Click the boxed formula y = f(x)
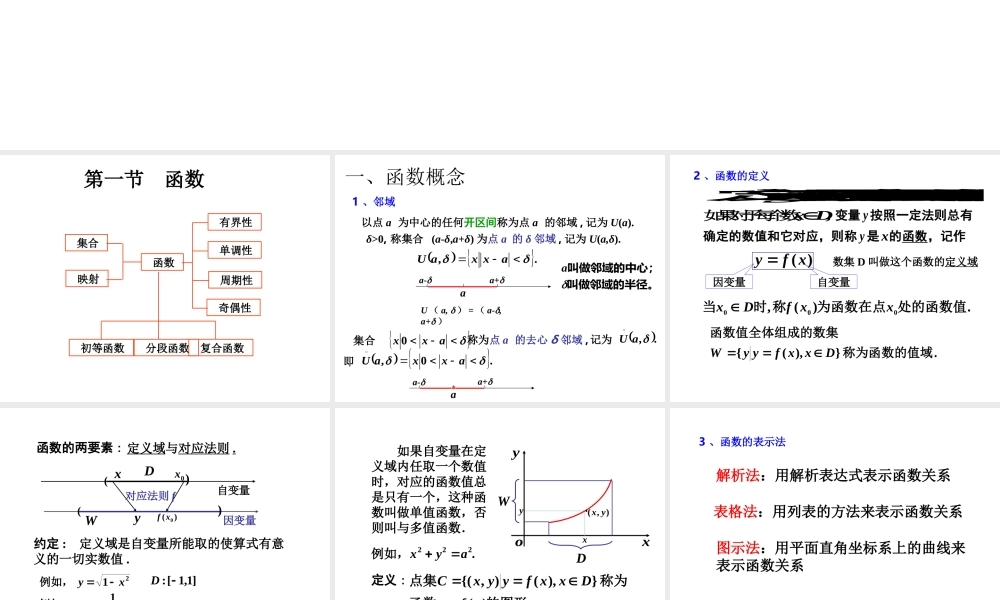The width and height of the screenshot is (1000, 600). coord(783,260)
